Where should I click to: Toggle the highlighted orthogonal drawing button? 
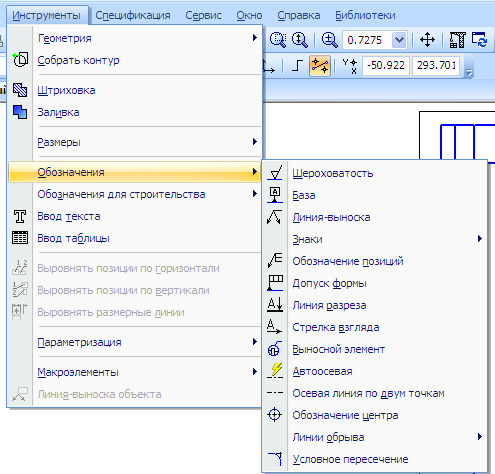pos(320,66)
